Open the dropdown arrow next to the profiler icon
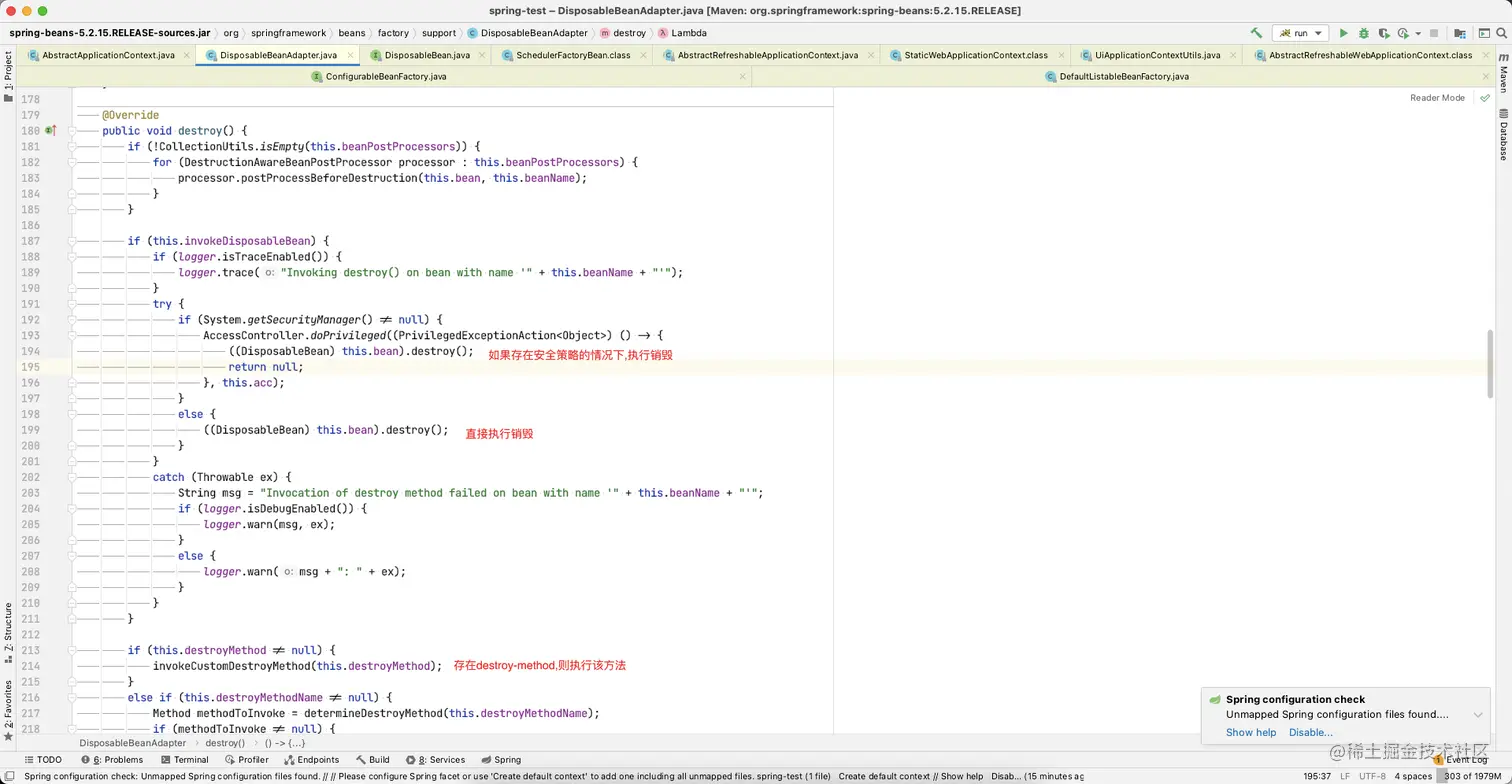This screenshot has width=1512, height=784. tap(1418, 34)
